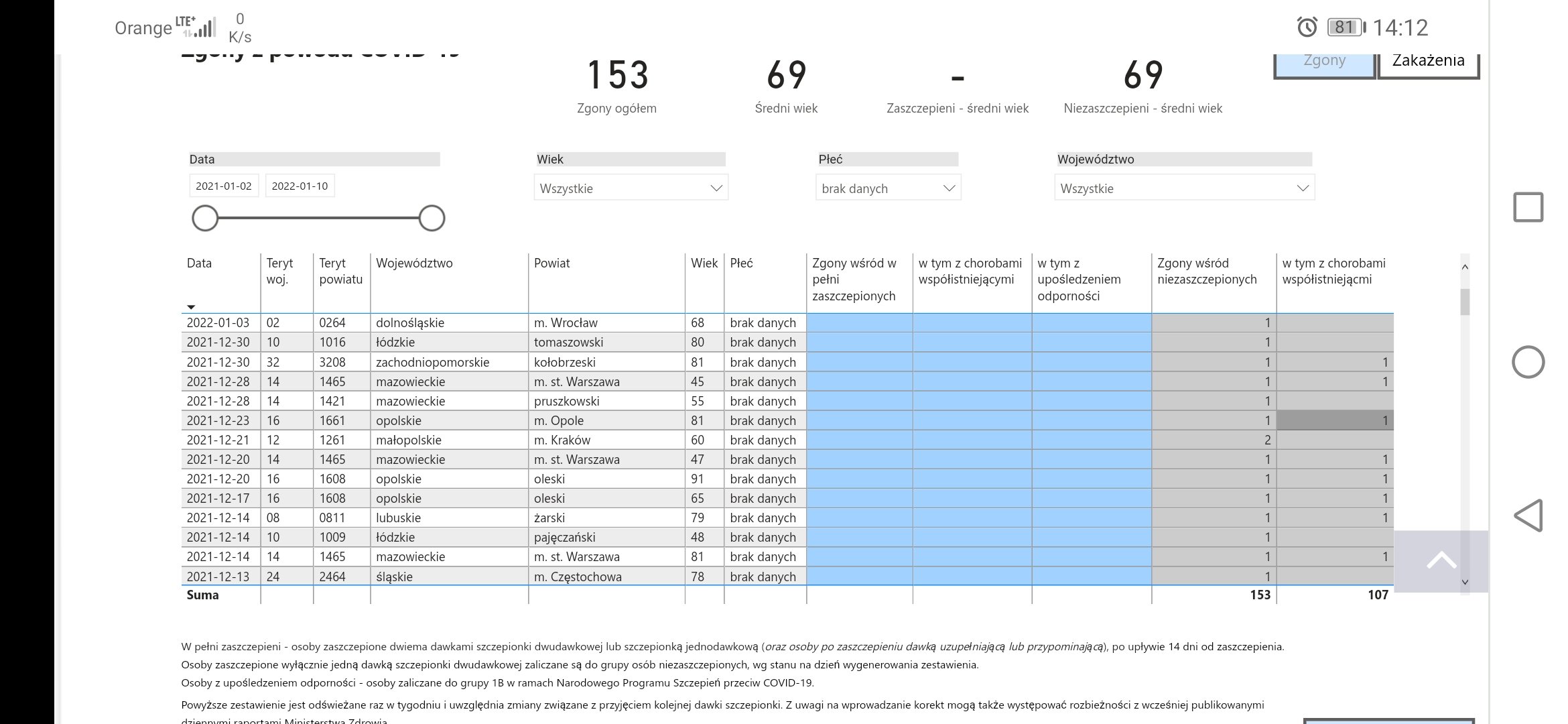Tap the Android home circle icon
The height and width of the screenshot is (724, 1568).
[x=1528, y=362]
